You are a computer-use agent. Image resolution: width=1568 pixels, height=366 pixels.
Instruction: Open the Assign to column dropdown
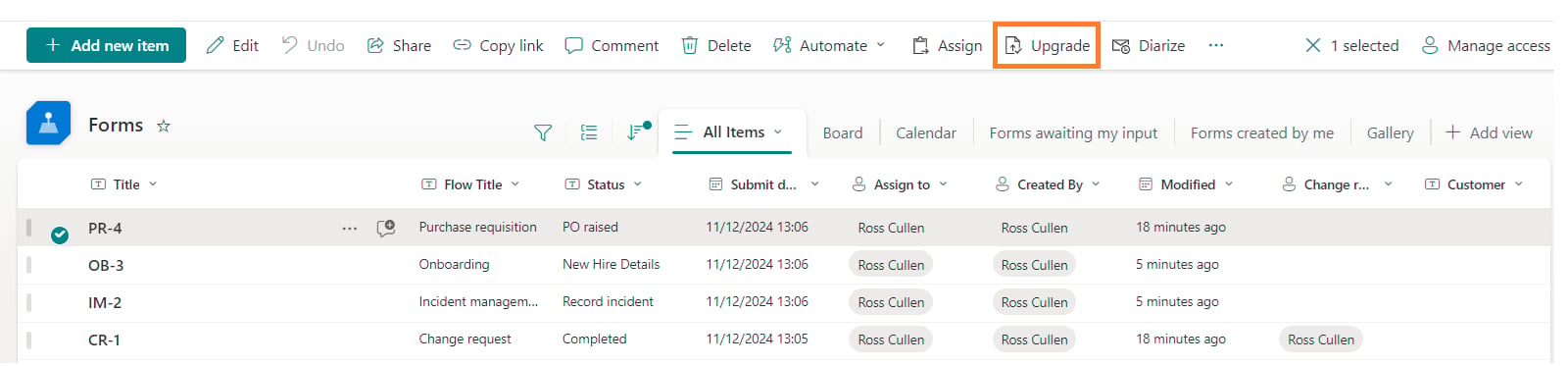944,184
